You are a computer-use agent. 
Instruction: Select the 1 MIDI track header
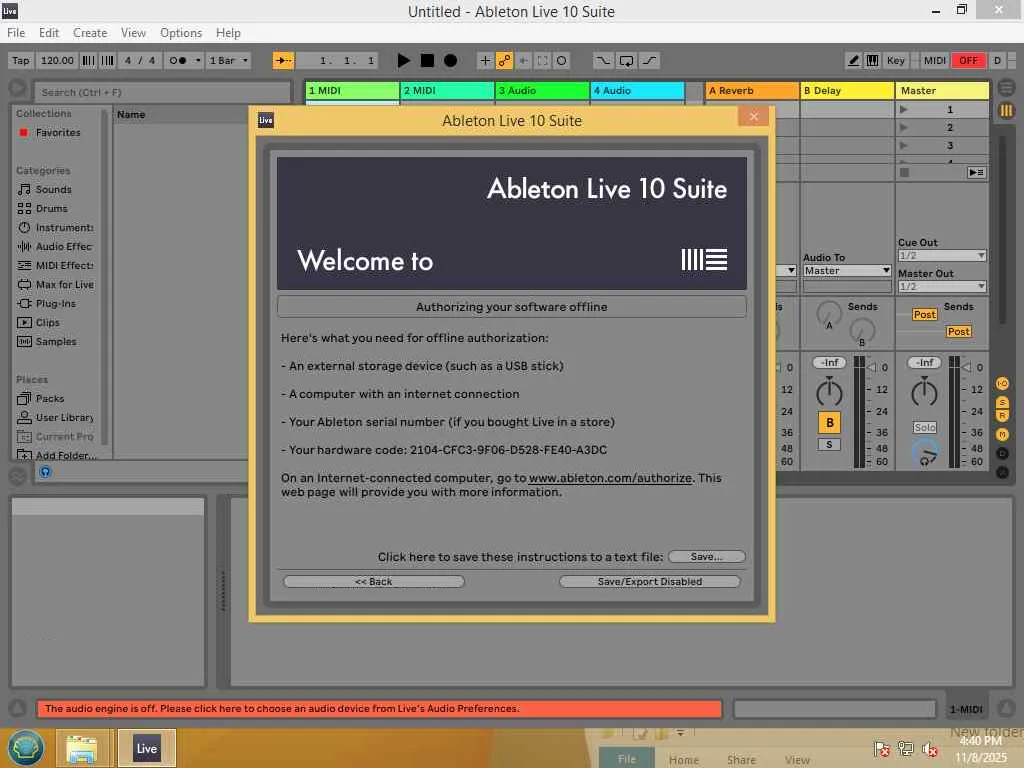pyautogui.click(x=352, y=91)
